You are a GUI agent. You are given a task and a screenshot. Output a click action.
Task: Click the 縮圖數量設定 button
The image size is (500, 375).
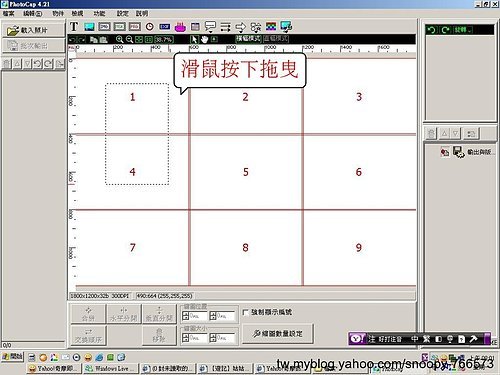[278, 333]
